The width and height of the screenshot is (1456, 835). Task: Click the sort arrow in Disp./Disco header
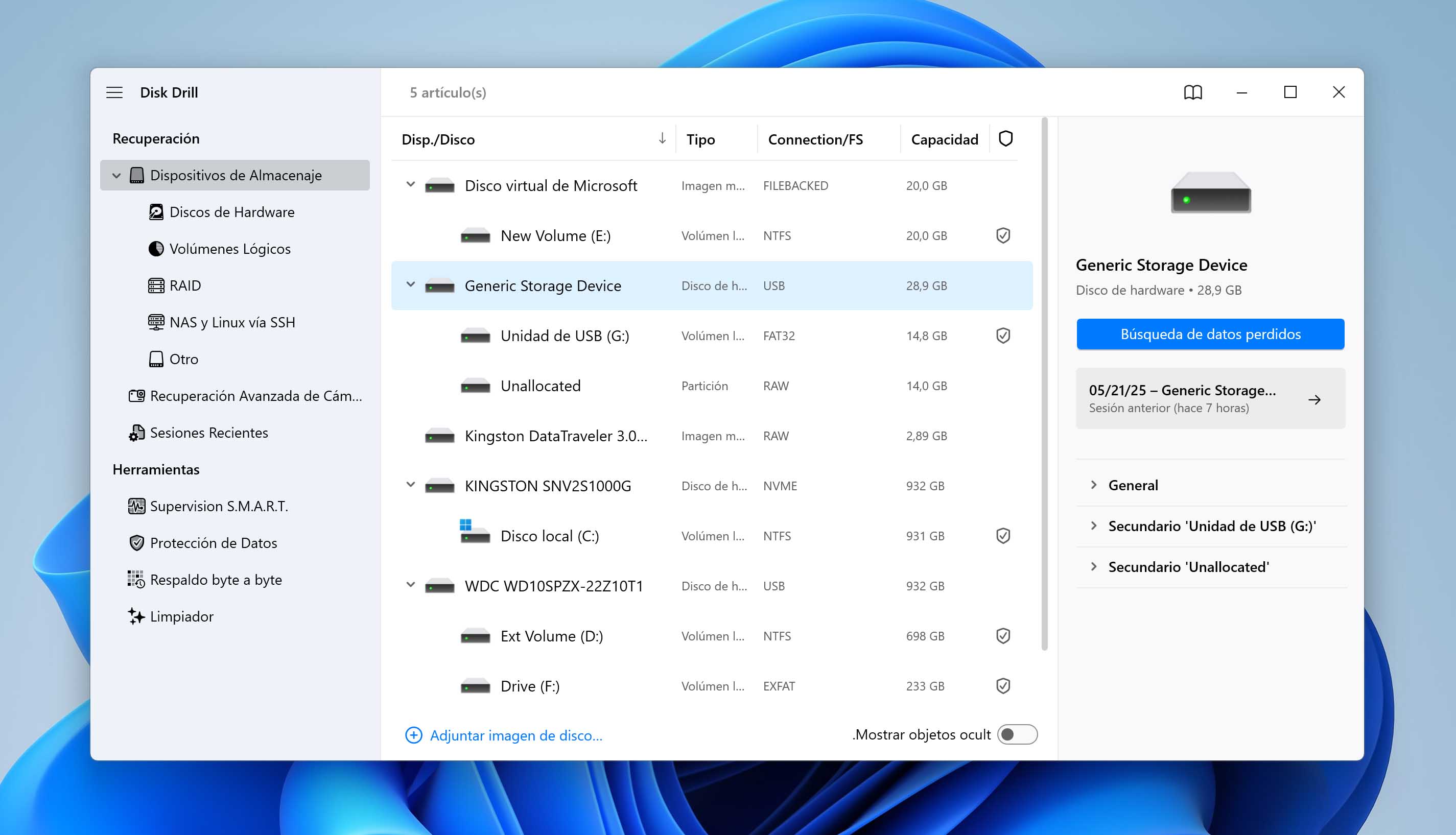coord(662,138)
